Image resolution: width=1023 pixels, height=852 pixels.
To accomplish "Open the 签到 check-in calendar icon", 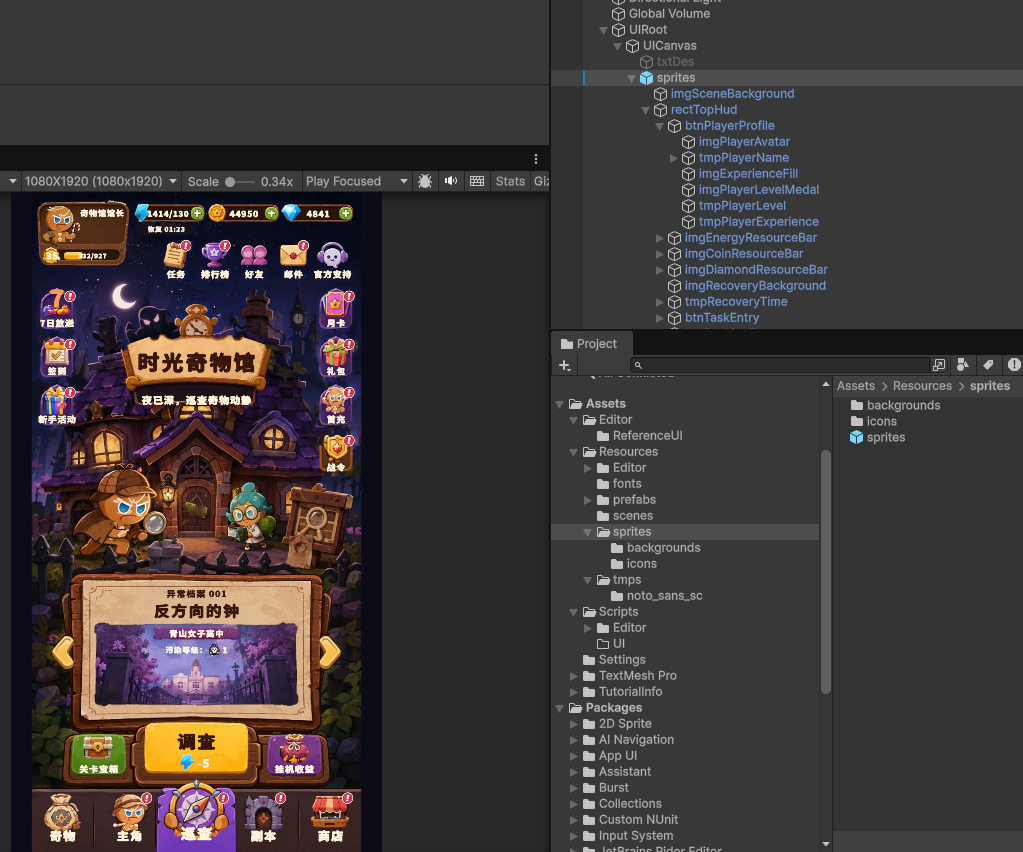I will click(57, 357).
